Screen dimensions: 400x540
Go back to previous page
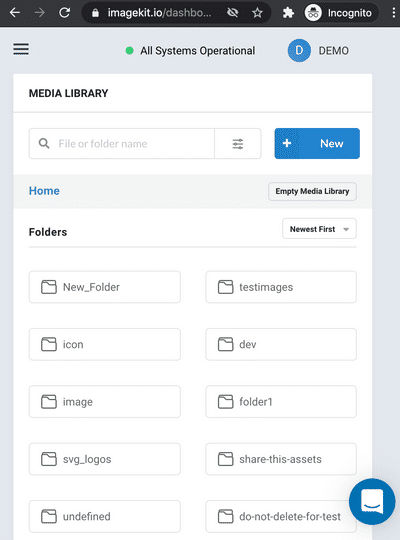click(x=15, y=13)
